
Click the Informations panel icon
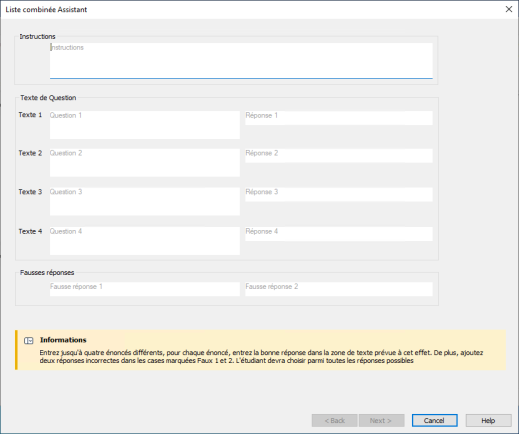pyautogui.click(x=29, y=340)
